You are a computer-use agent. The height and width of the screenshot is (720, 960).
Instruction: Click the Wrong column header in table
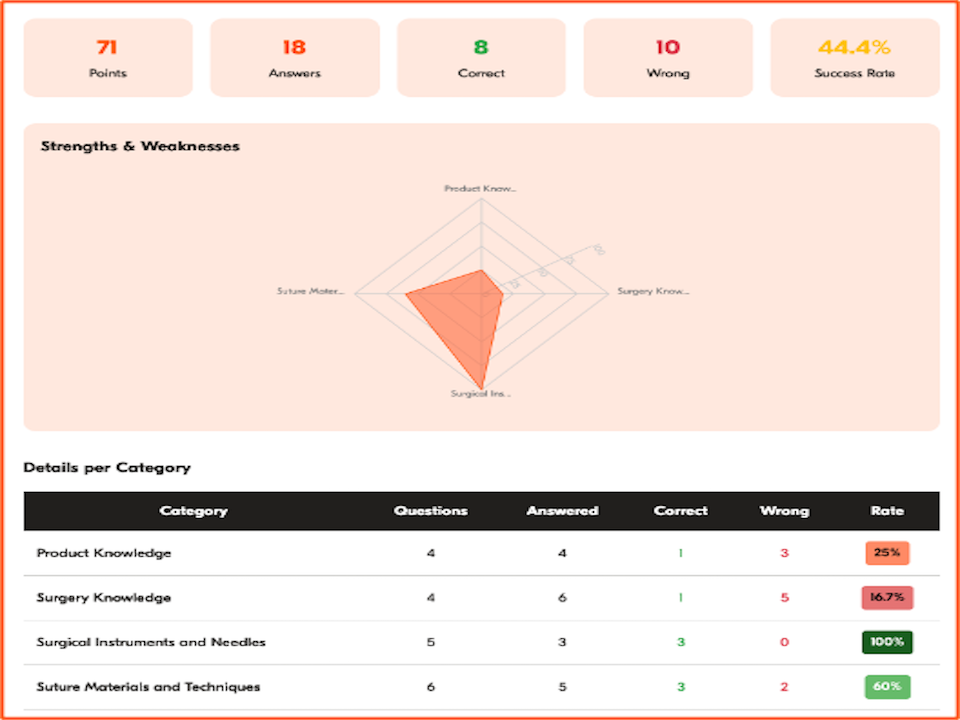point(784,511)
